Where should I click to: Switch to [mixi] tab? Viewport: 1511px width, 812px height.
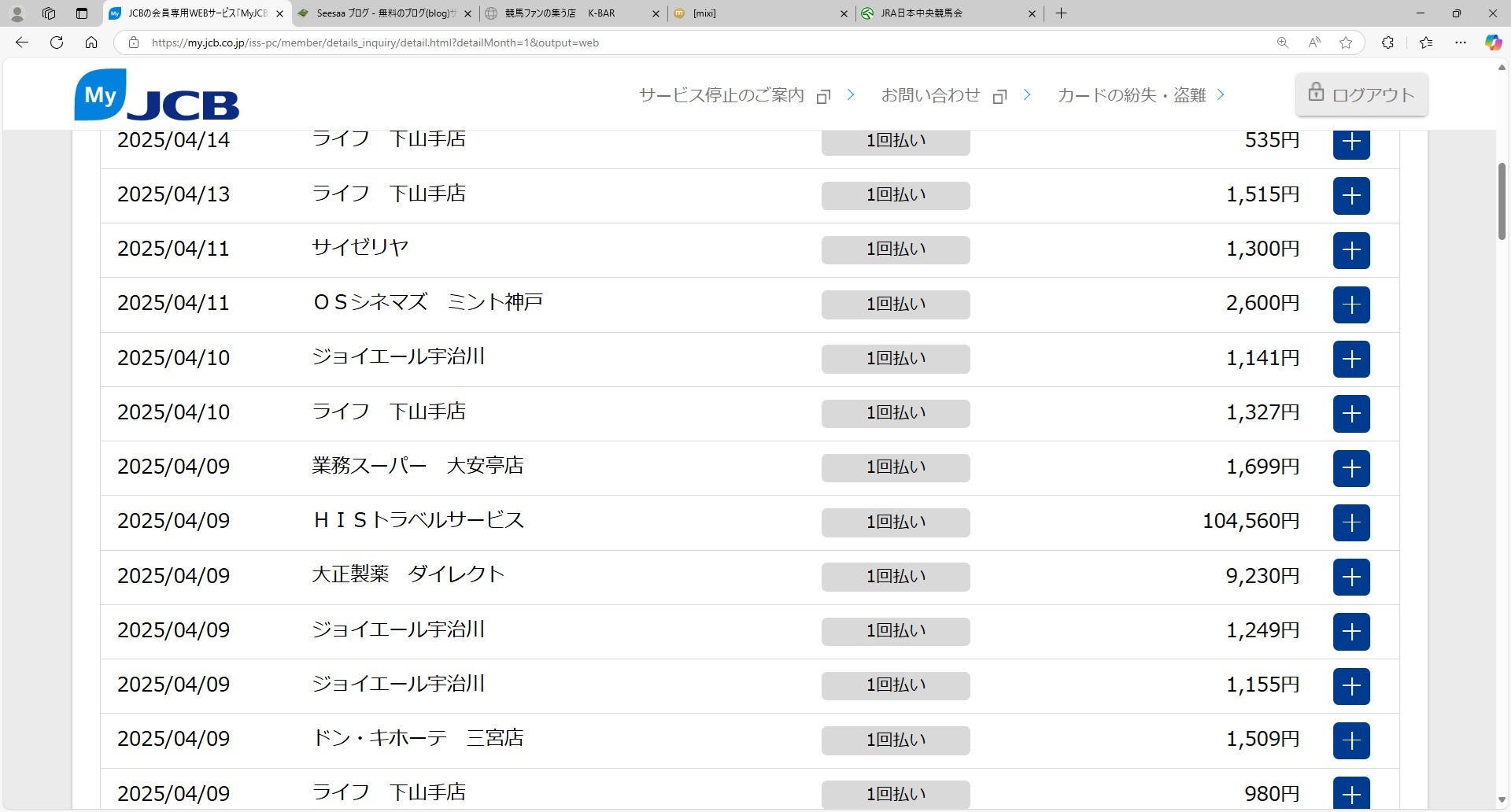759,13
